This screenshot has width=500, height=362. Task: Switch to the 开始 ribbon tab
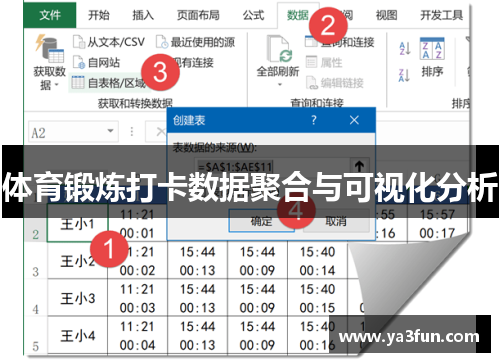[98, 15]
